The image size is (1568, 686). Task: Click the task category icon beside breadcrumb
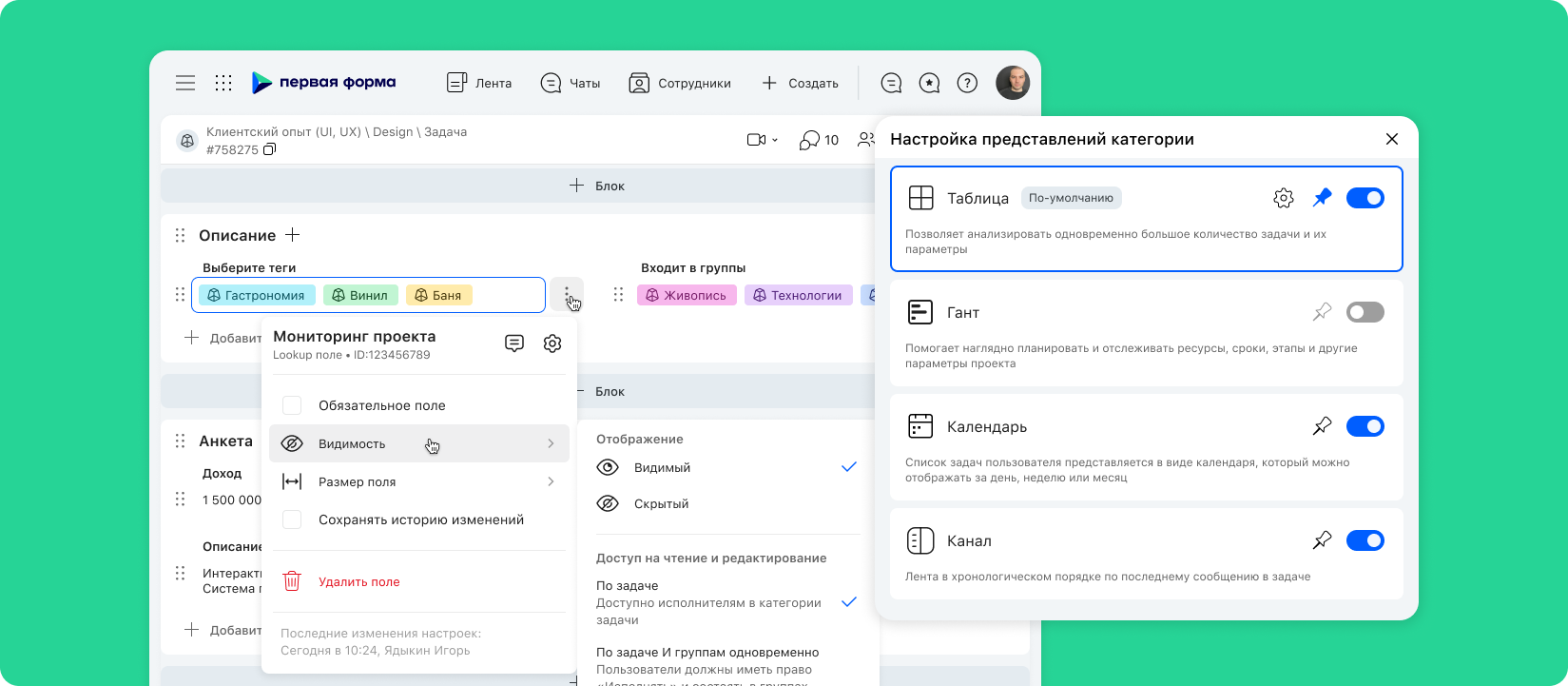tap(187, 141)
